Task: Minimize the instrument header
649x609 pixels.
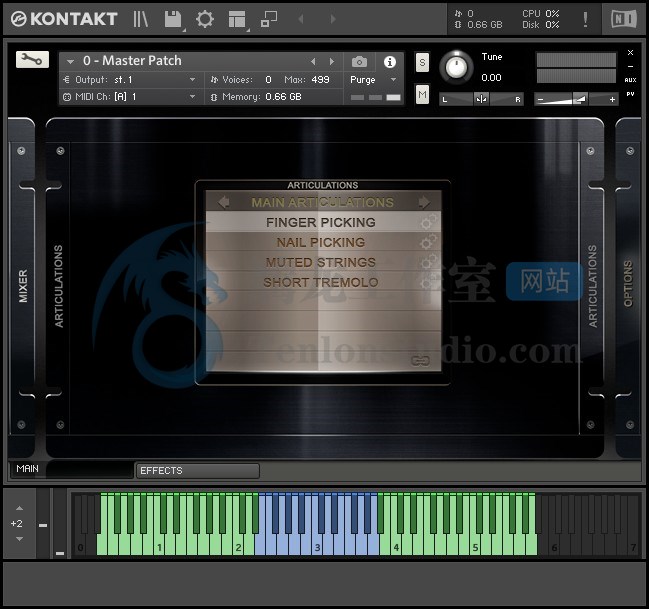Action: pos(630,66)
